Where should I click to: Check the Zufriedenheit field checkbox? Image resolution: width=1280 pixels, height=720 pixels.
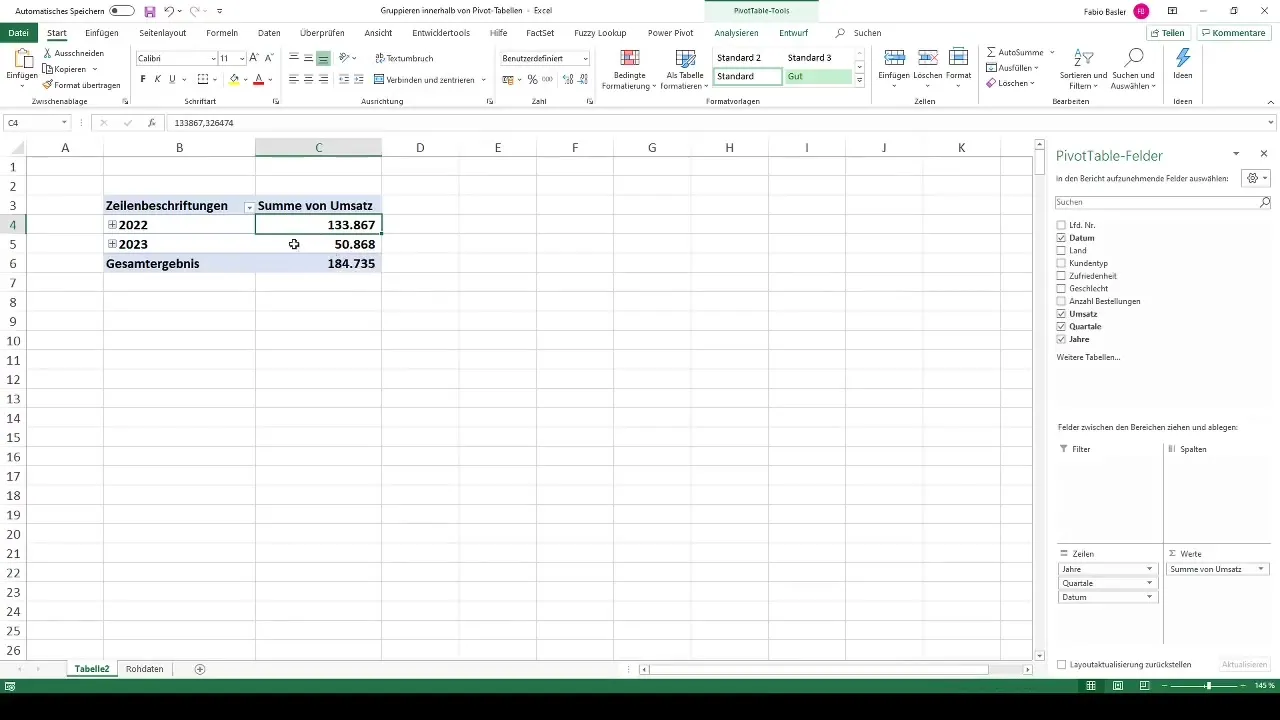[1061, 276]
